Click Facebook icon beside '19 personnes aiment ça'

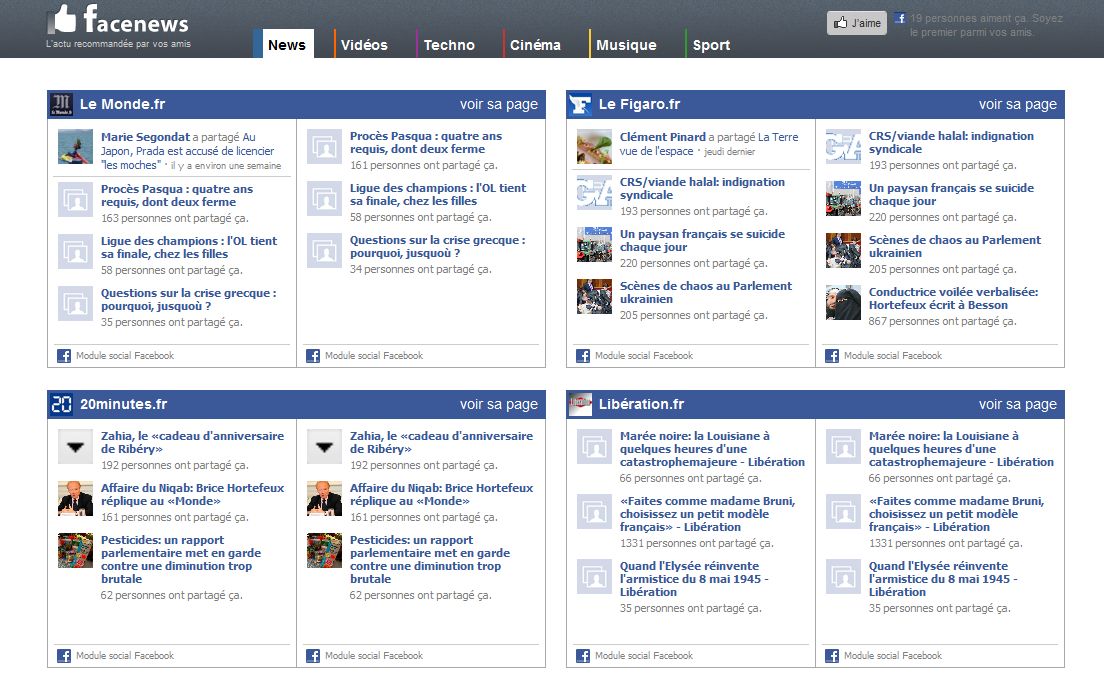(x=900, y=18)
